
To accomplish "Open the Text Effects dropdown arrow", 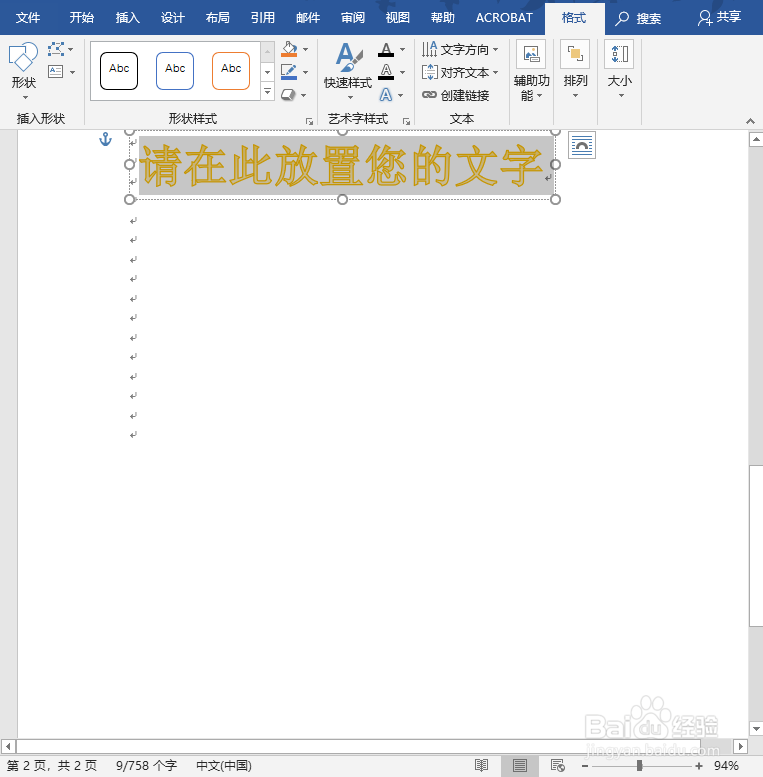I will [400, 95].
